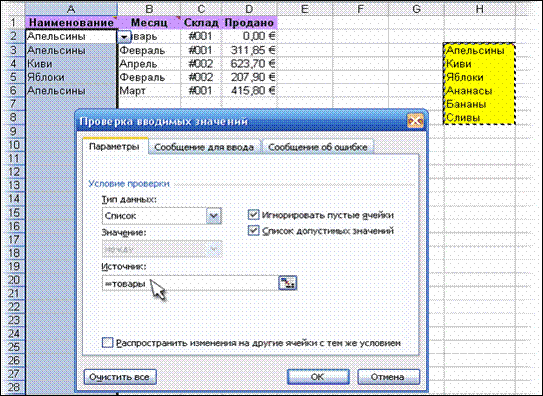Toggle Игнорировать пустые ячейки checkbox
Image resolution: width=543 pixels, height=396 pixels.
(x=253, y=215)
